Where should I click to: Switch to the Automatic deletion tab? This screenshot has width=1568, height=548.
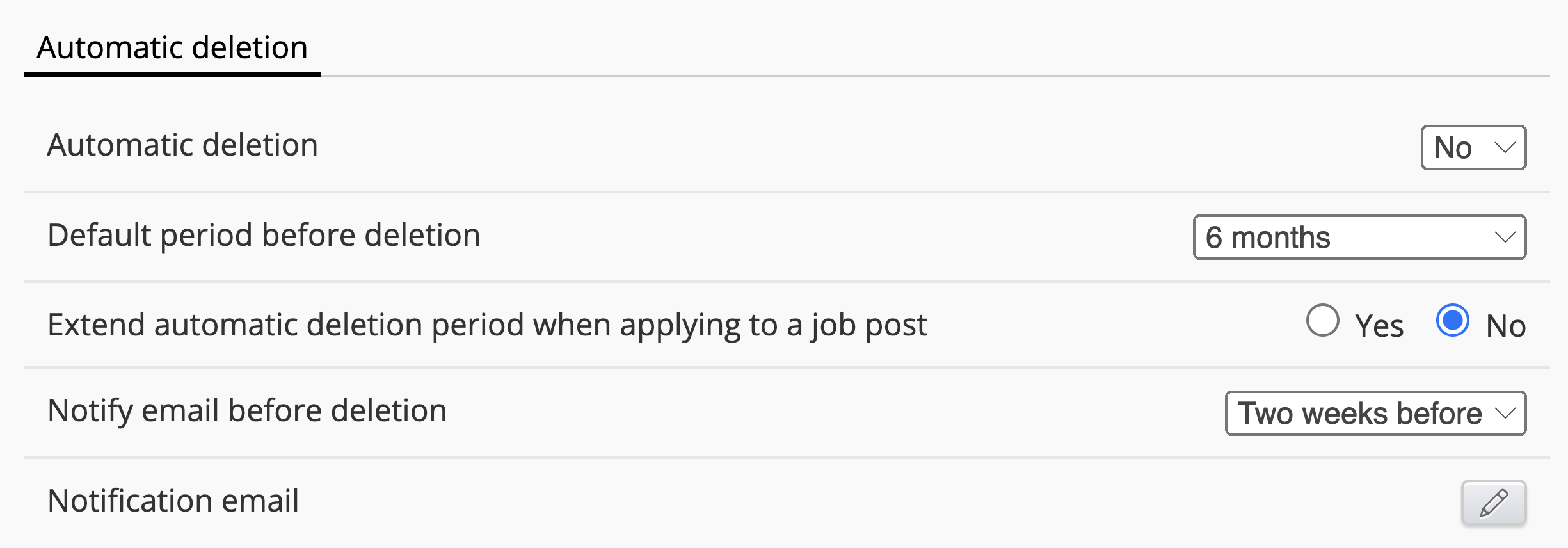[x=172, y=48]
